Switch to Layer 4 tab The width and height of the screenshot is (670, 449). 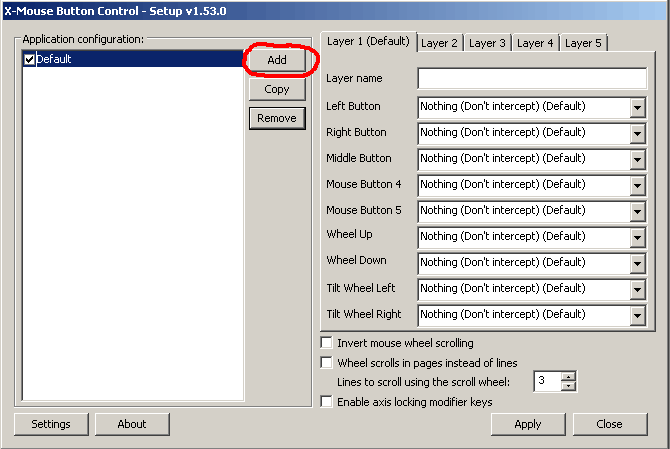tap(535, 43)
